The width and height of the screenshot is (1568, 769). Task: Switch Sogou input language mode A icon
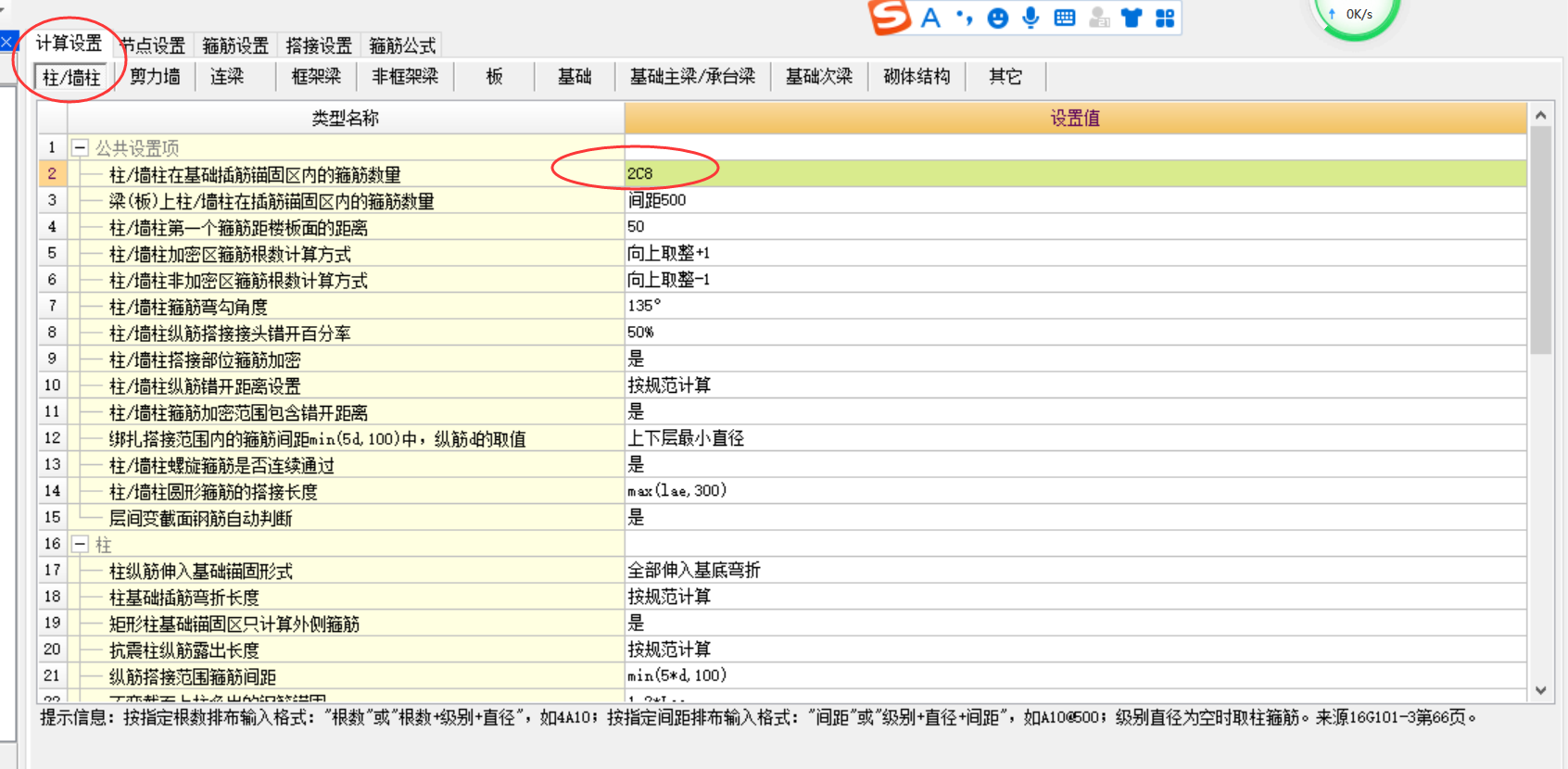pos(930,18)
